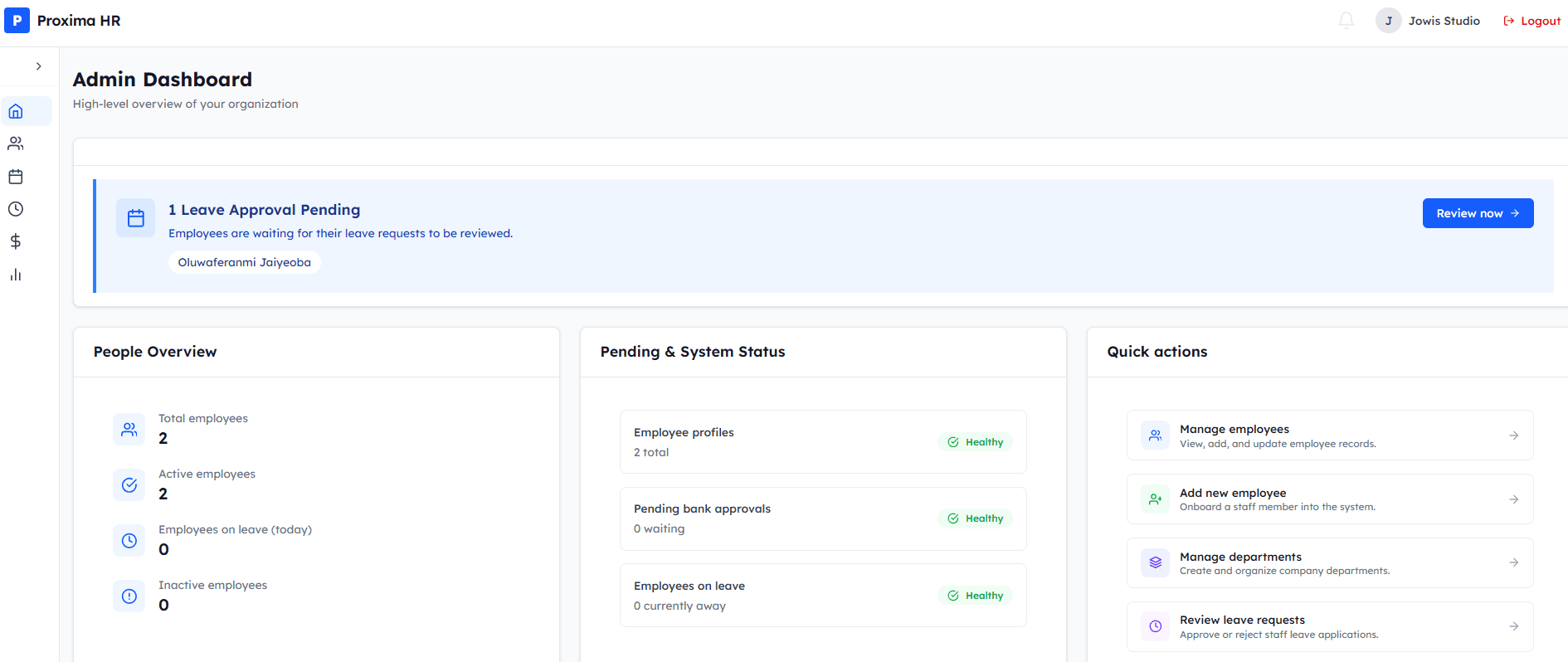Click Healthy badge for Employees on leave
Screen dimensions: 1568x662
click(x=976, y=596)
